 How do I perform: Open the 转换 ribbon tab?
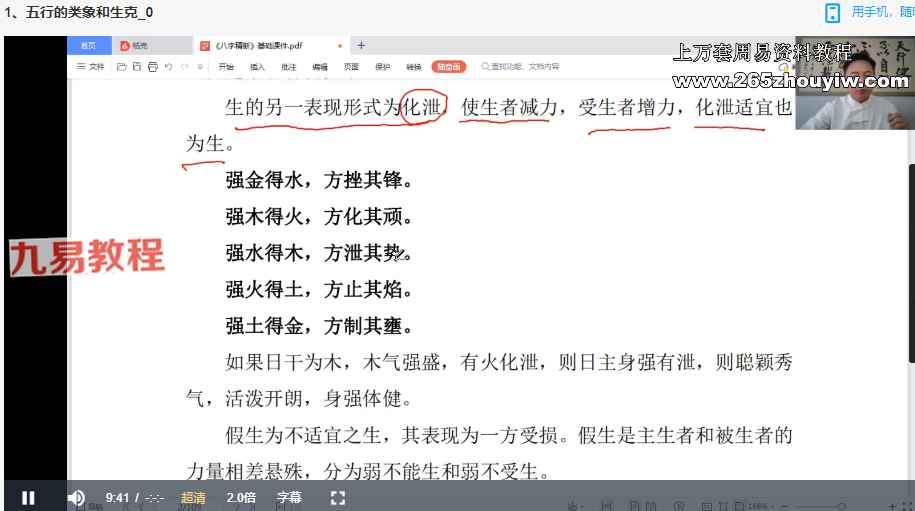tap(414, 67)
